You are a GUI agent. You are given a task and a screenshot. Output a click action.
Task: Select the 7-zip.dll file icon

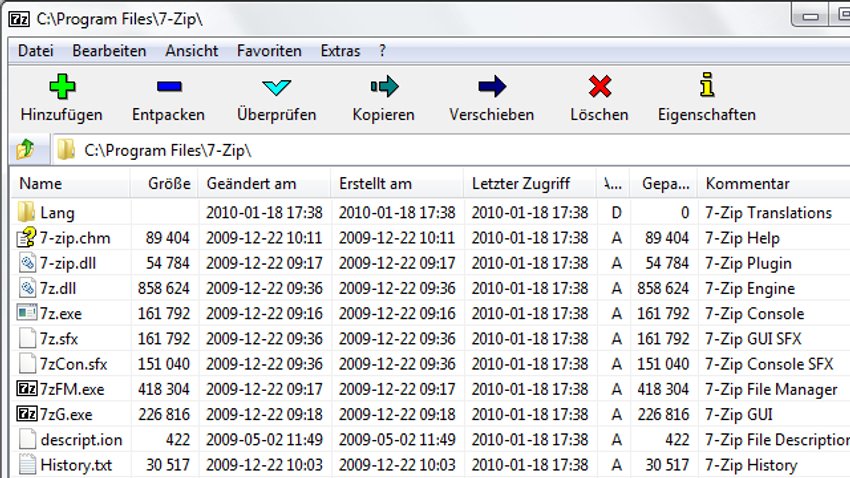(x=27, y=263)
